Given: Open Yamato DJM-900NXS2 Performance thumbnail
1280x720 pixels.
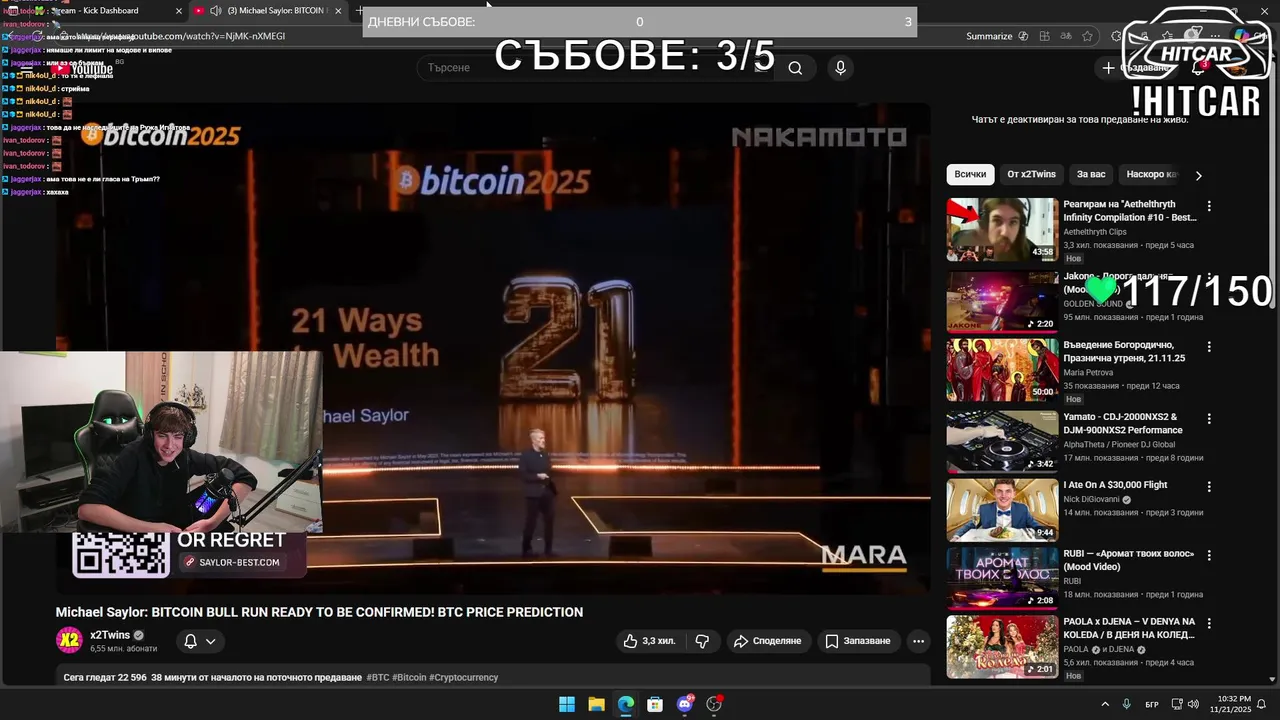Looking at the screenshot, I should point(1002,441).
